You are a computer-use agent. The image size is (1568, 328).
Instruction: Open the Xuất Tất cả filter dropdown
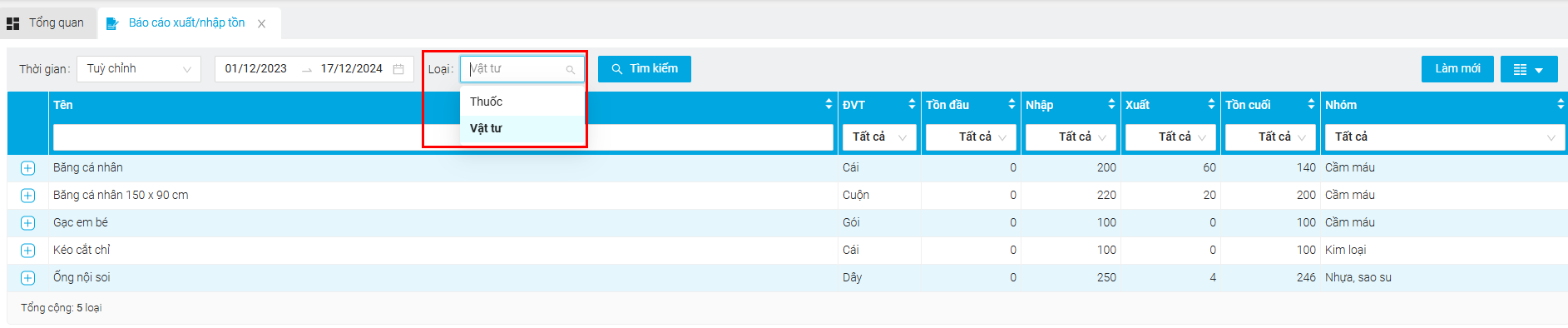[1170, 137]
